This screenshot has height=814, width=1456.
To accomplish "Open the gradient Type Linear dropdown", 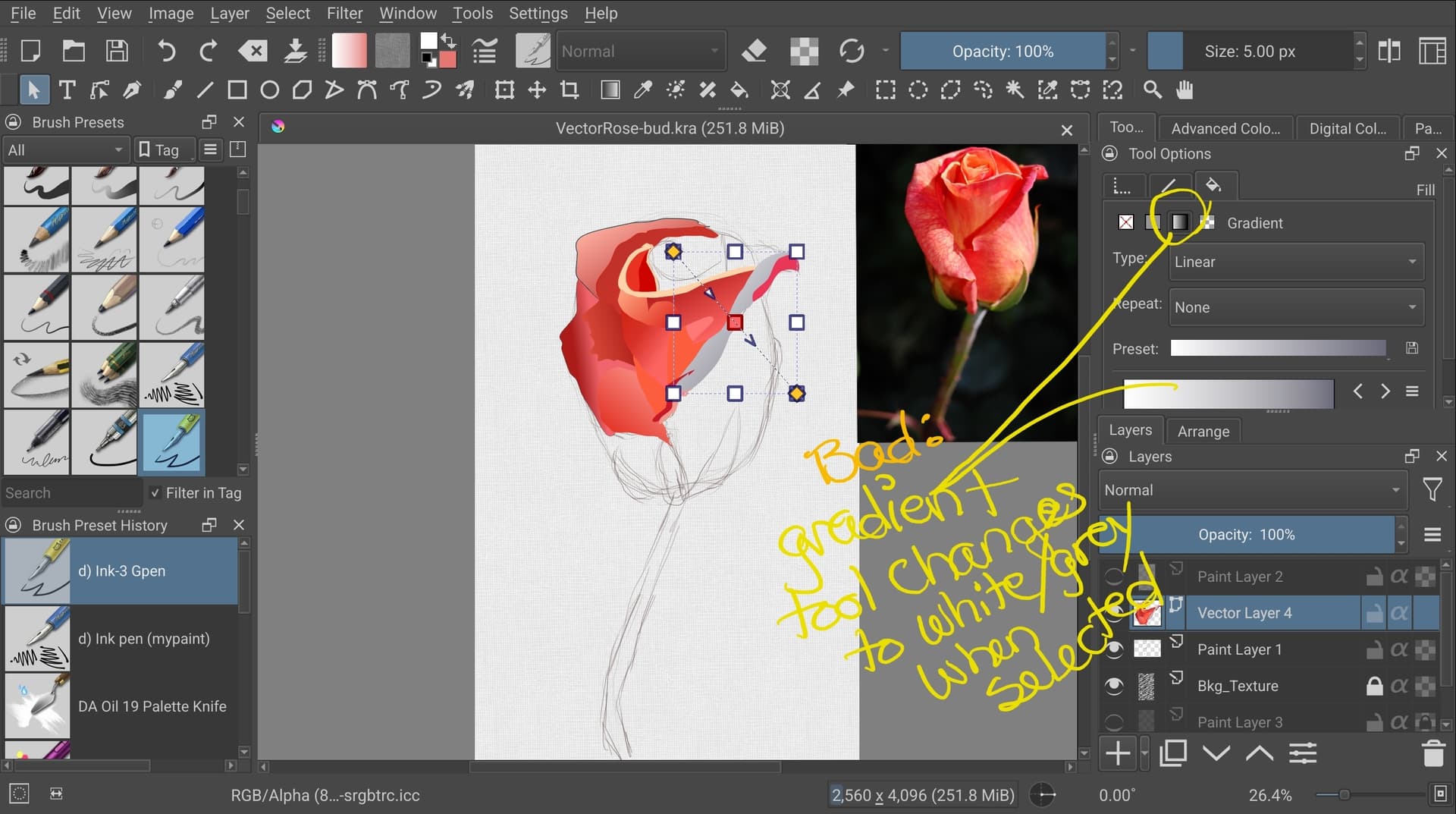I will pyautogui.click(x=1295, y=262).
